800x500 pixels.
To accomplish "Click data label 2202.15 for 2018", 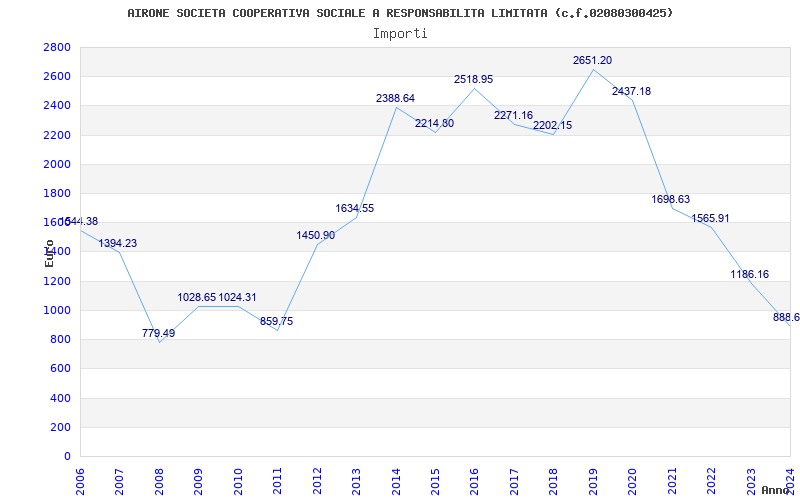I will tap(553, 125).
